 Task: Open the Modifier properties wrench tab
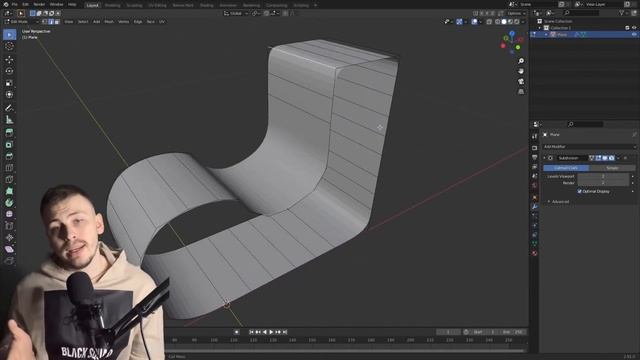point(535,207)
